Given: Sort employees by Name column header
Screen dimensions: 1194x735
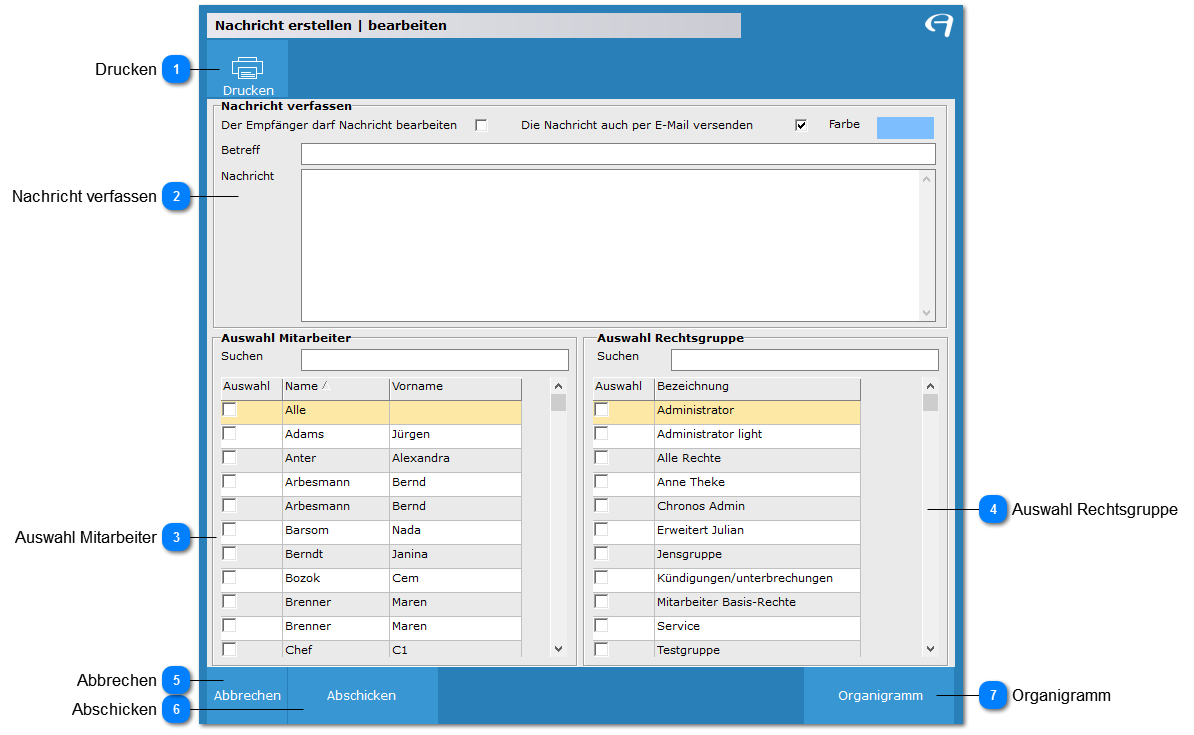Looking at the screenshot, I should pos(336,388).
